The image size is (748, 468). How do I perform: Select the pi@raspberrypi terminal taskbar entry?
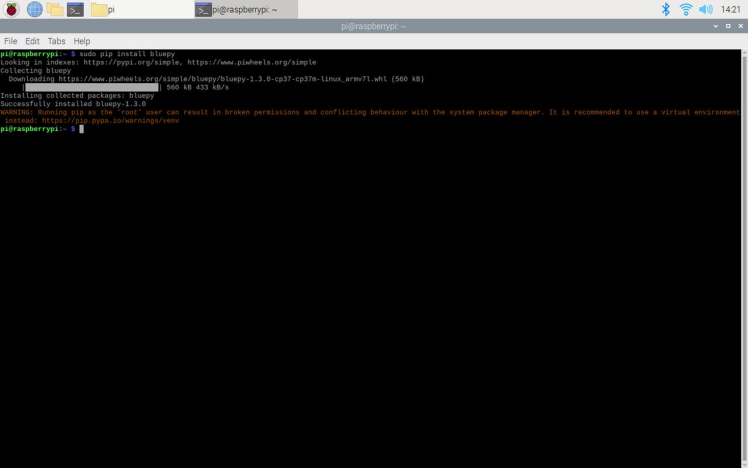[246, 9]
